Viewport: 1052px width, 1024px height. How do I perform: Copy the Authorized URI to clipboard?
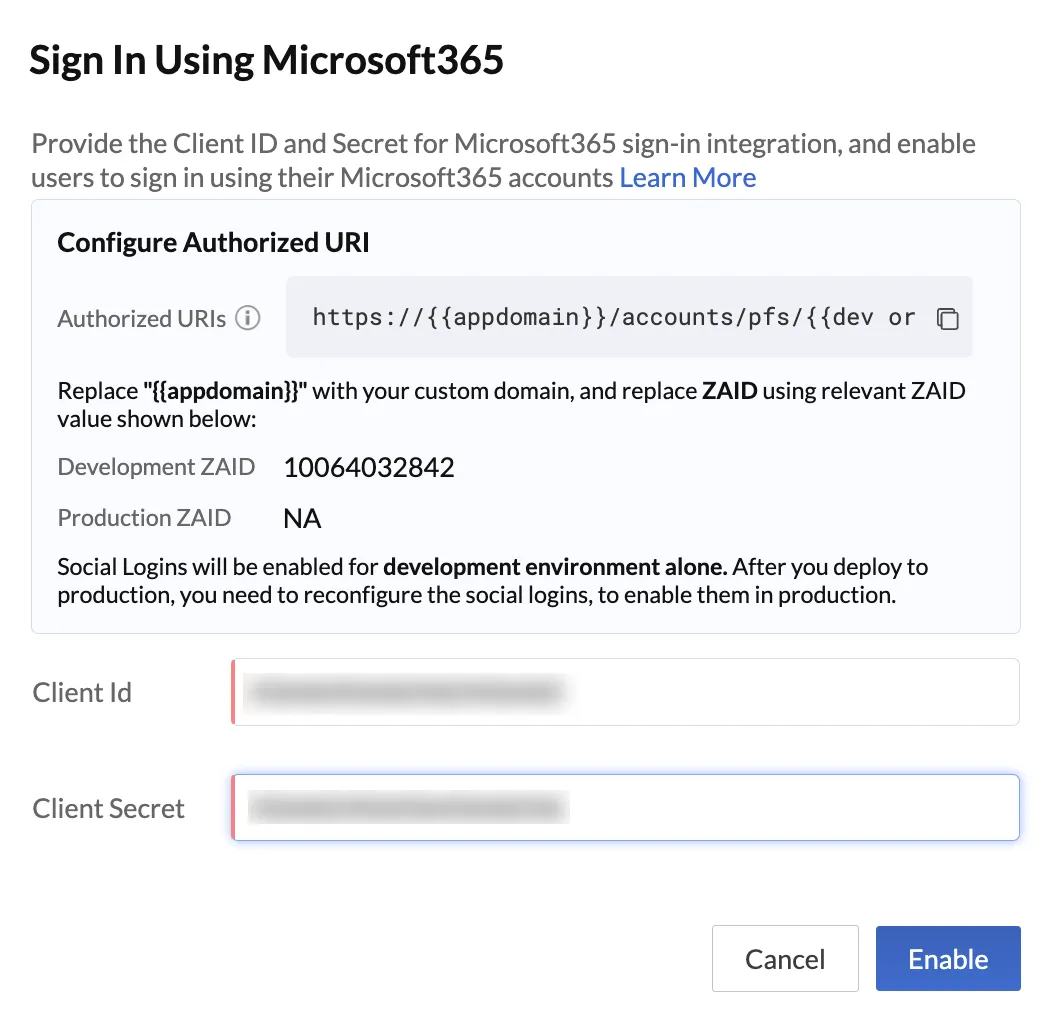tap(947, 318)
